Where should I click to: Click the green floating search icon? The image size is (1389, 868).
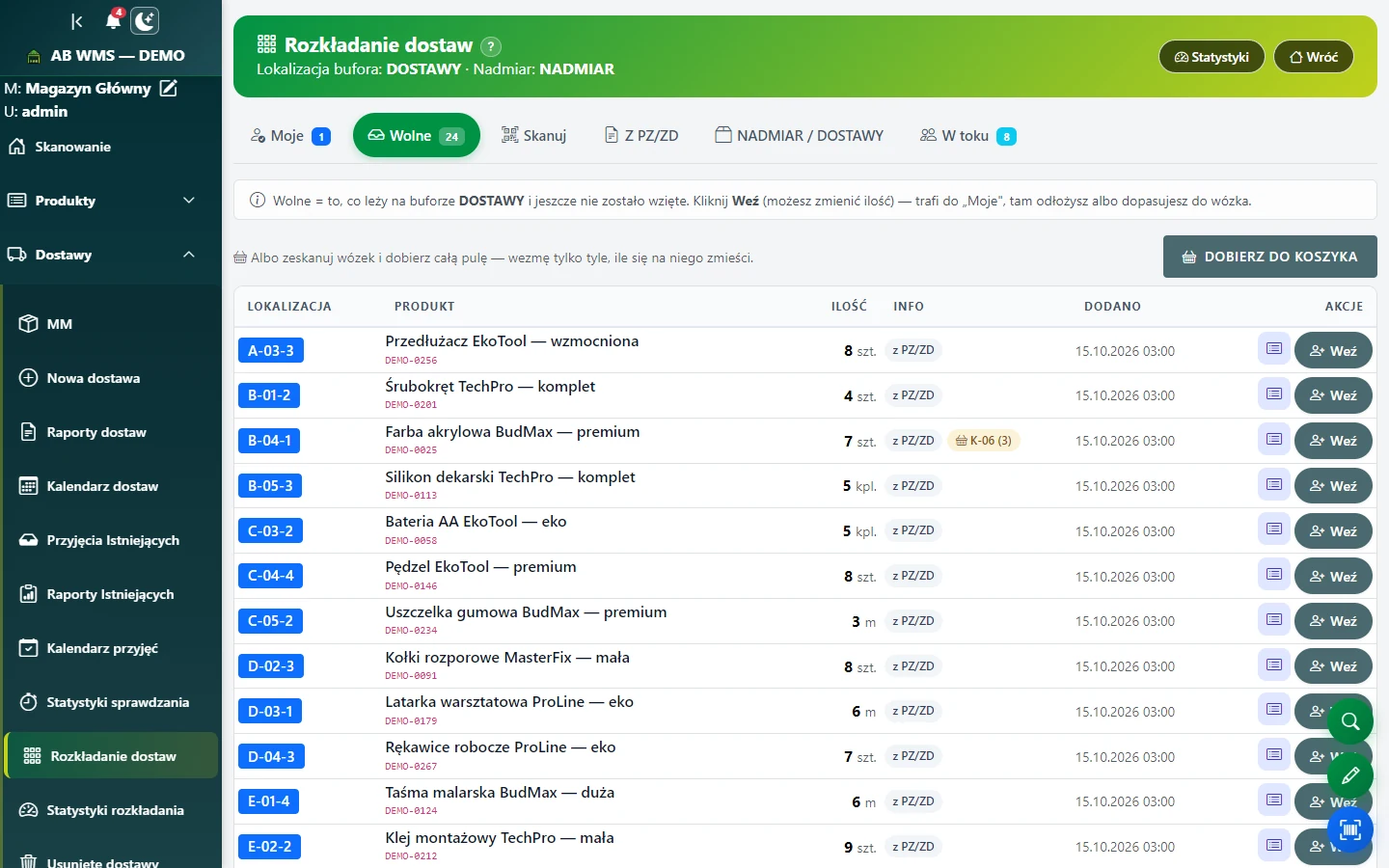1350,721
